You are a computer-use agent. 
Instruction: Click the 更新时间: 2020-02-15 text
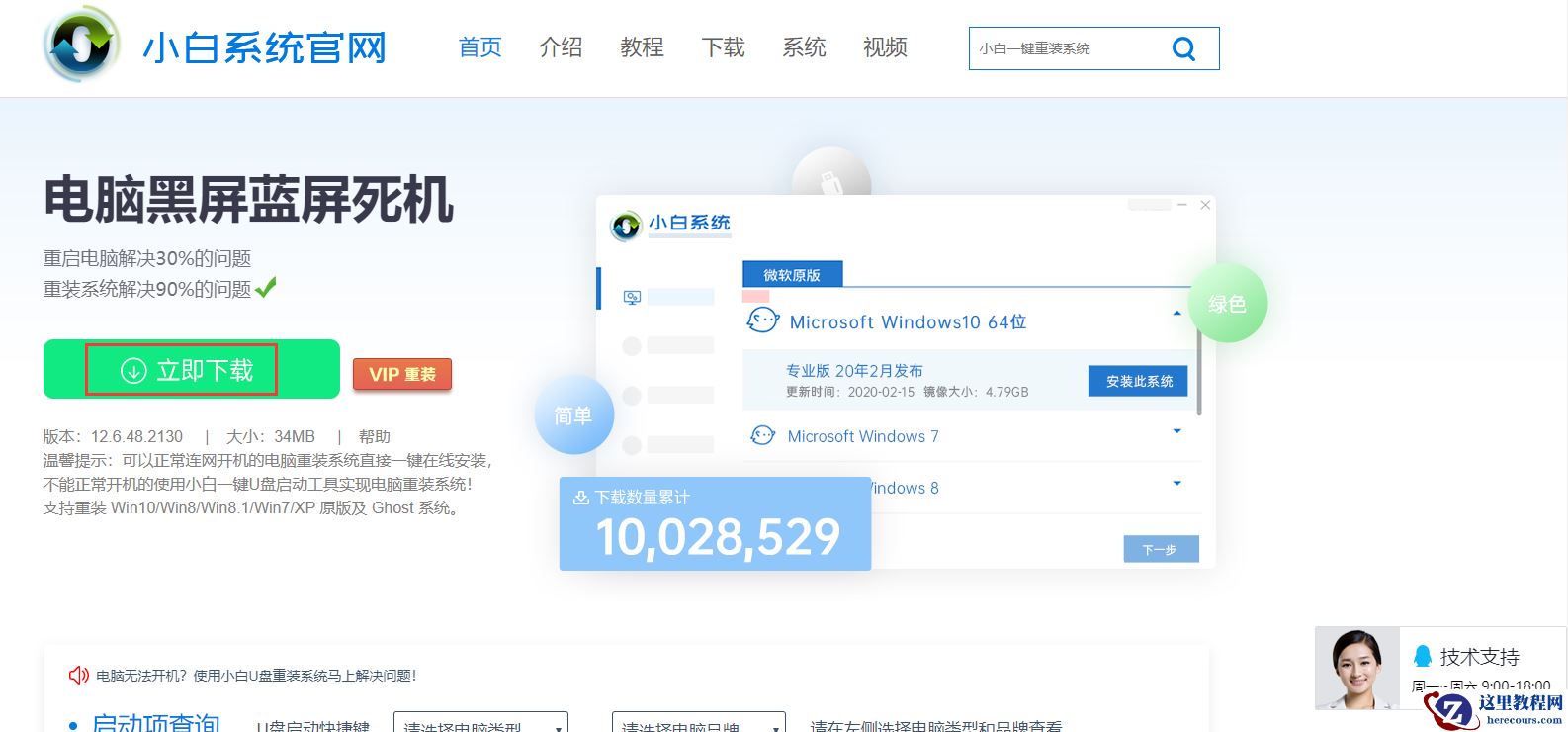coord(850,392)
